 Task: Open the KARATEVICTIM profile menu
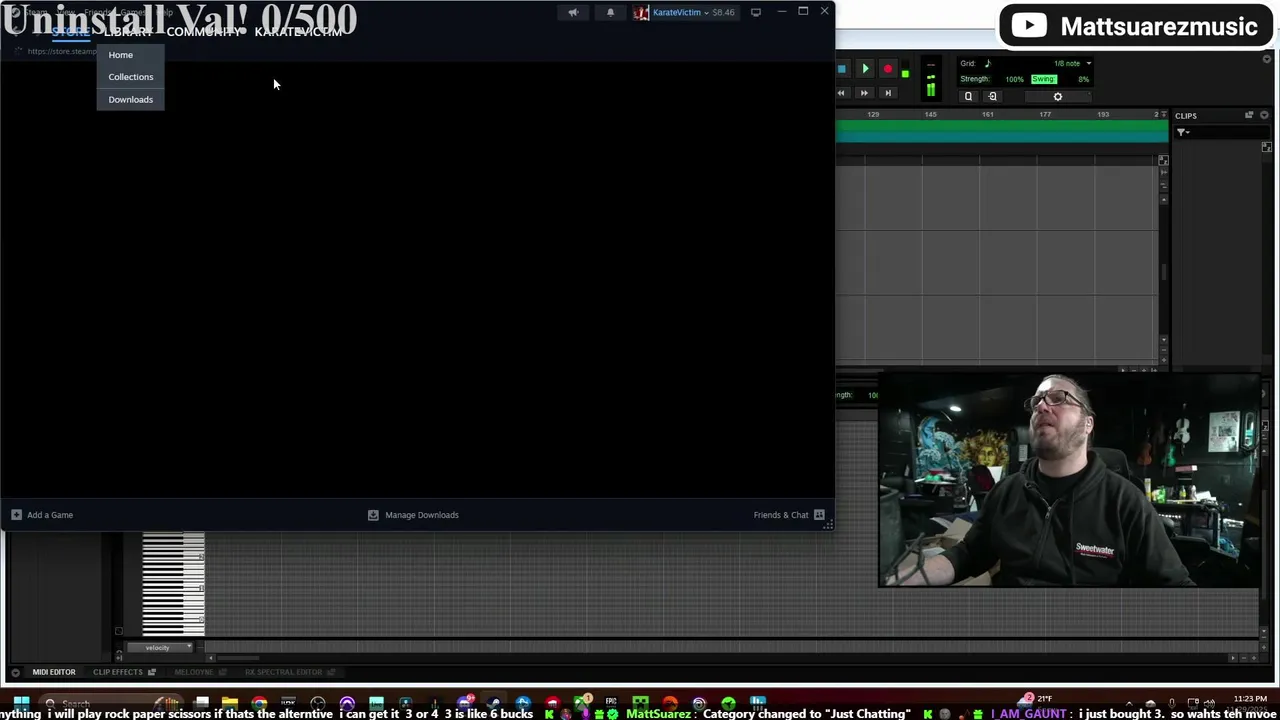click(x=298, y=32)
